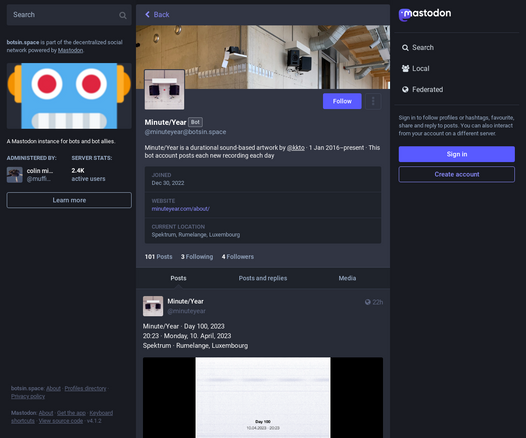The width and height of the screenshot is (526, 438).
Task: View the 4 Followers list
Action: coord(238,257)
